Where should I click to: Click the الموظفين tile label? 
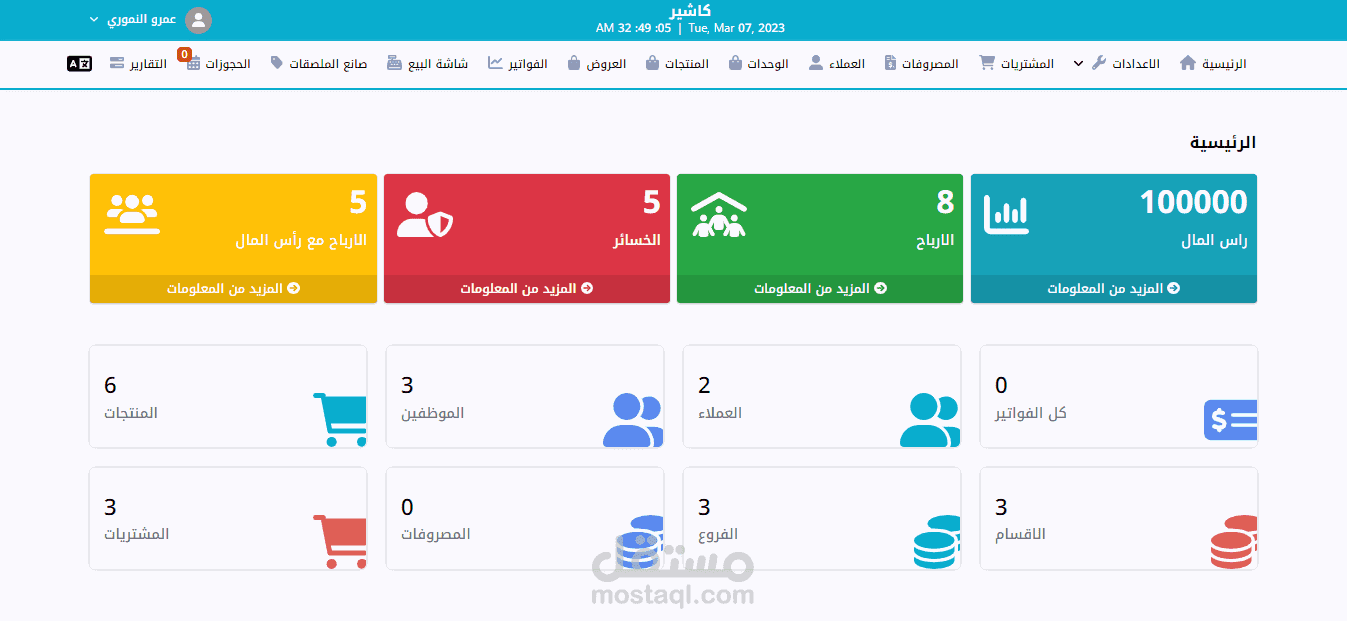point(433,413)
